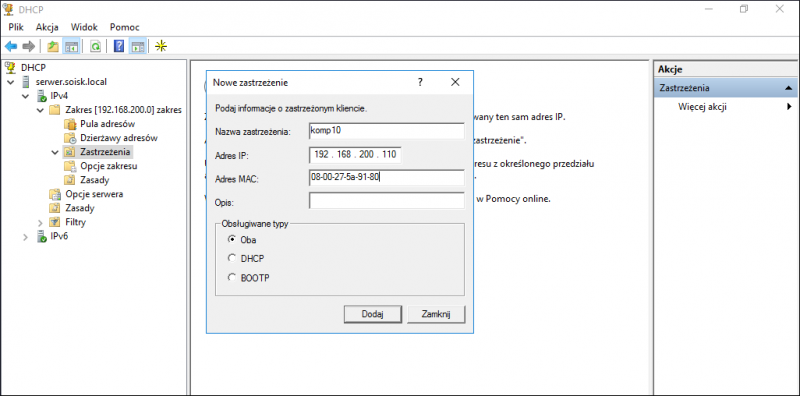Screen dimensions: 800x396
Task: Open the Opcje zakresu folder icon
Action: pyautogui.click(x=70, y=166)
